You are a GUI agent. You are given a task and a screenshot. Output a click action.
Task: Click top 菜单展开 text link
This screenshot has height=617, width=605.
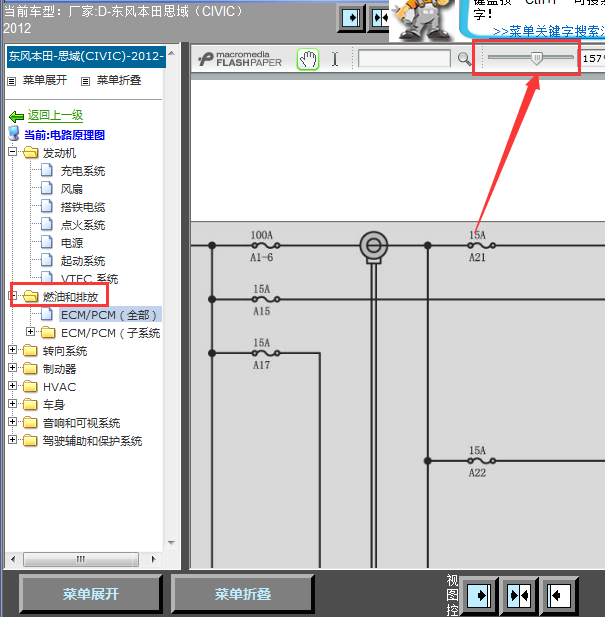(45, 80)
